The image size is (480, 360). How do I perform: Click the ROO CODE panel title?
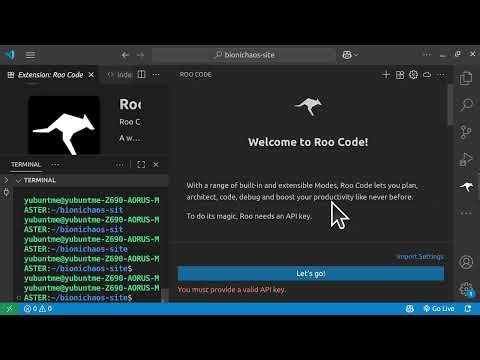pos(196,75)
